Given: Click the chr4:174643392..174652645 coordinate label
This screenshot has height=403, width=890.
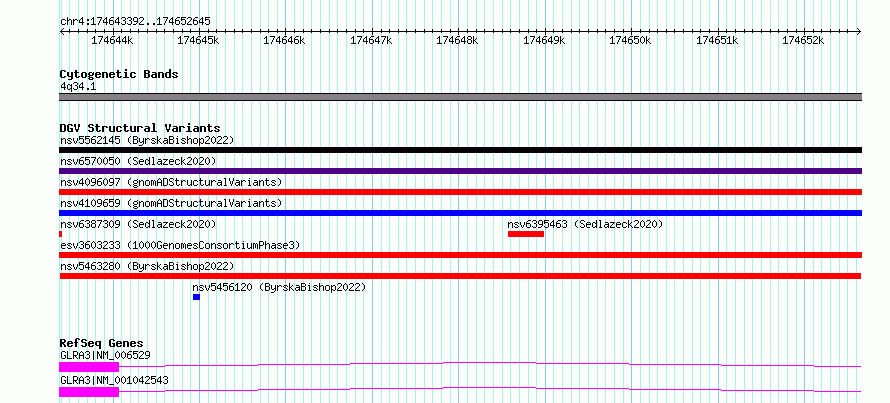Looking at the screenshot, I should coord(135,22).
